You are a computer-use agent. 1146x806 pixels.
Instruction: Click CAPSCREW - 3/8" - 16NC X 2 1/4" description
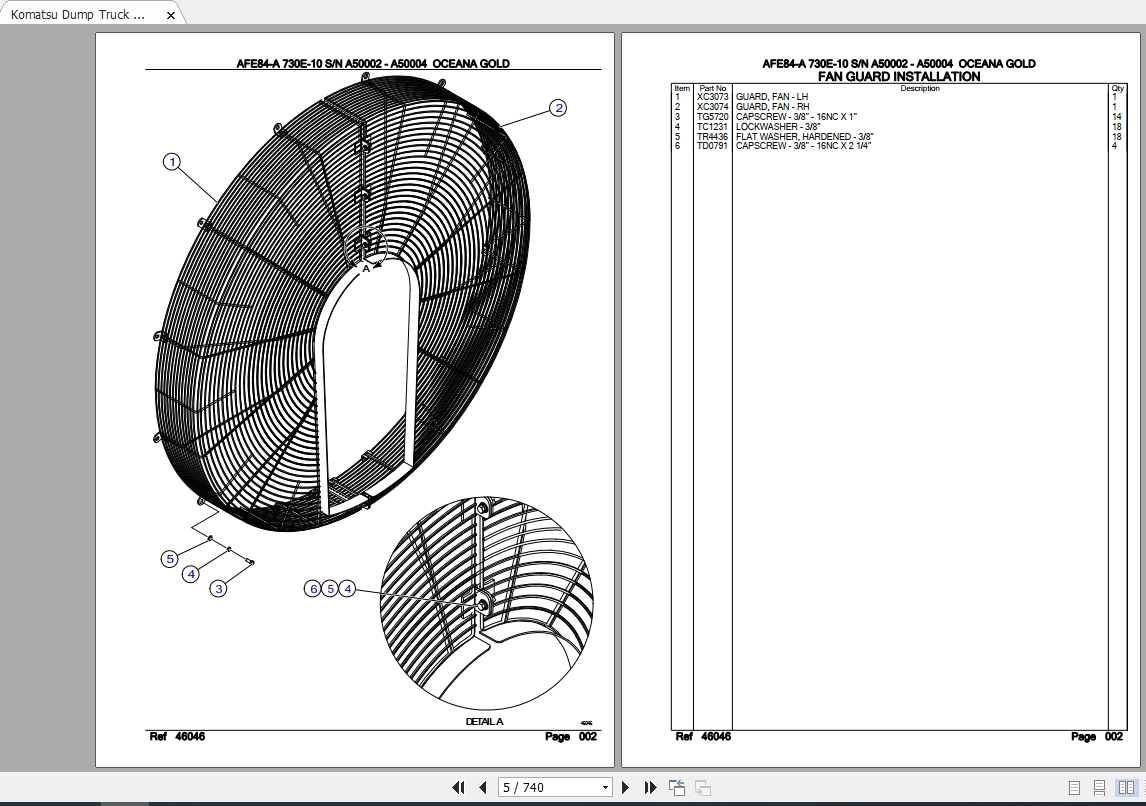804,146
